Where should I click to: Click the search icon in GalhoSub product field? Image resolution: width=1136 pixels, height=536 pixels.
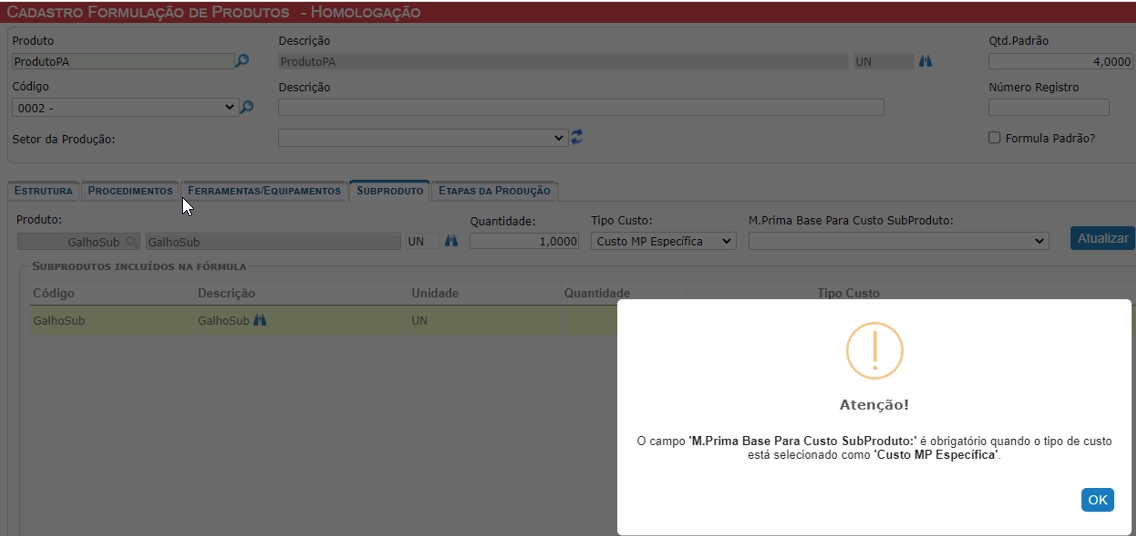[x=131, y=241]
